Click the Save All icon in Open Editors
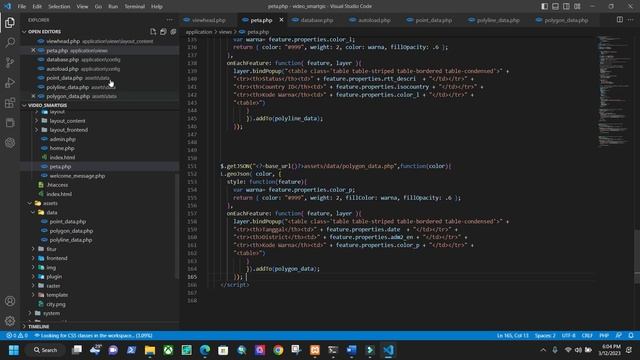The width and height of the screenshot is (640, 360). tap(163, 31)
